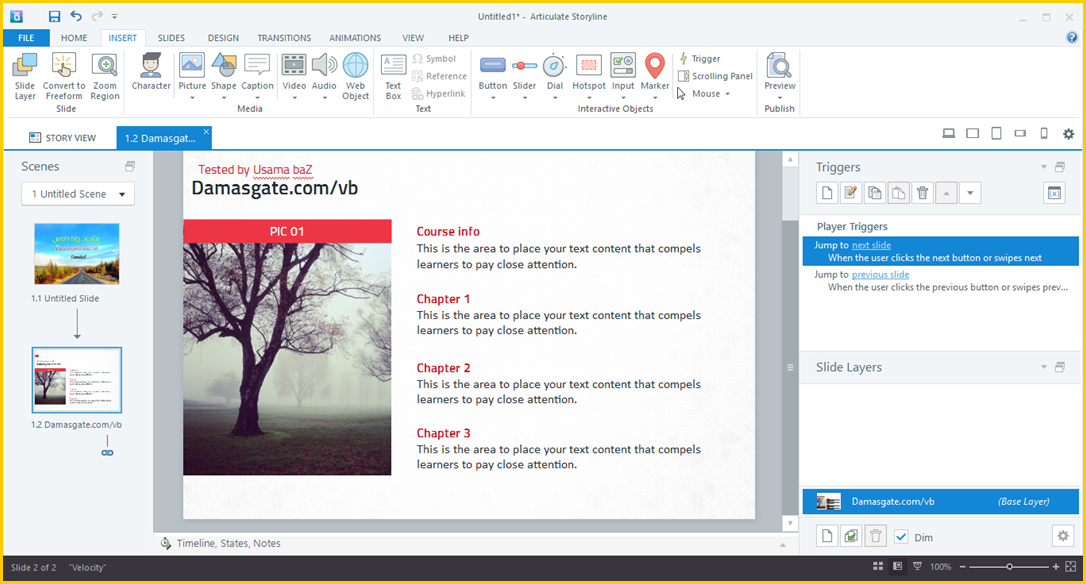
Task: Add a Zoom Region
Action: pyautogui.click(x=105, y=76)
